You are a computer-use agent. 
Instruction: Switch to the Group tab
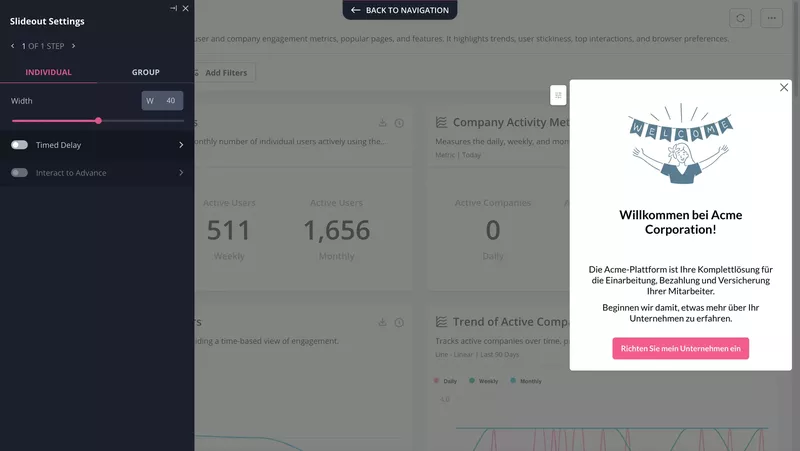pyautogui.click(x=146, y=72)
